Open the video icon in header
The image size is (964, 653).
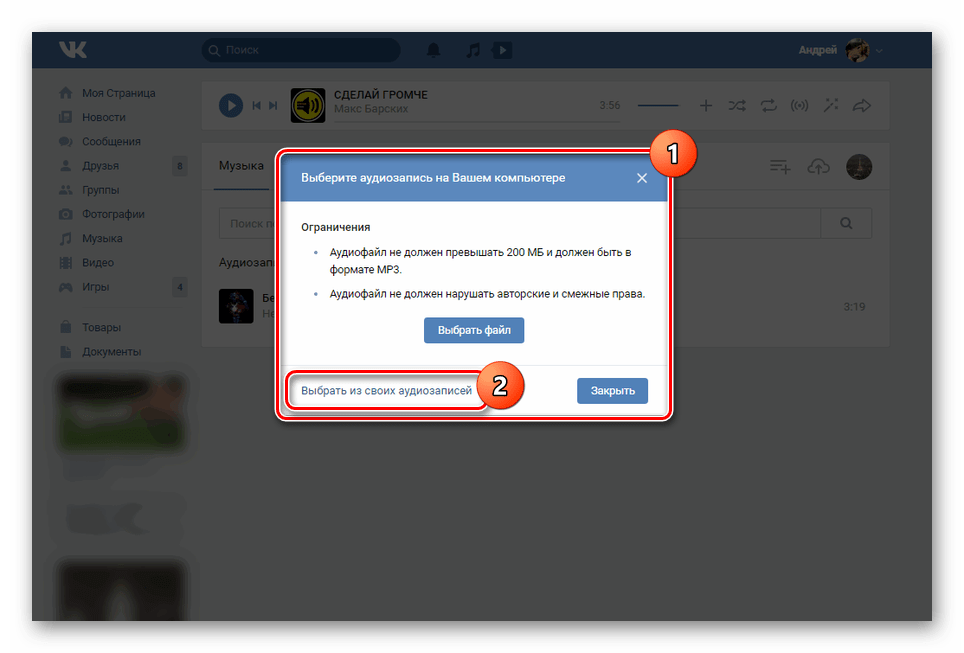502,50
